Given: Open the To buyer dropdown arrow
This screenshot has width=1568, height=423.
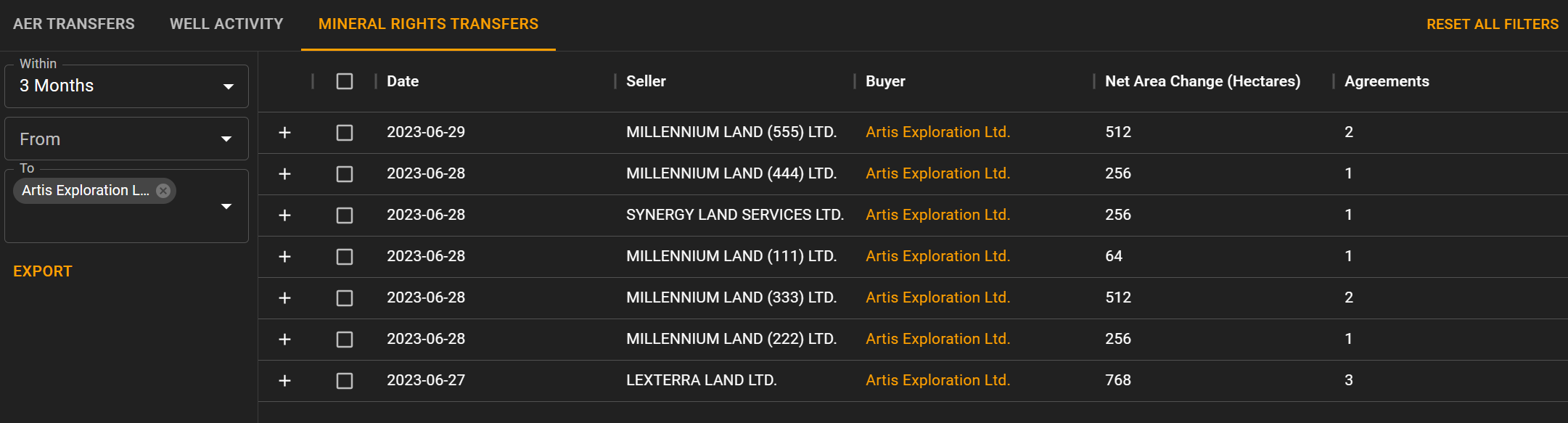Looking at the screenshot, I should pyautogui.click(x=226, y=207).
